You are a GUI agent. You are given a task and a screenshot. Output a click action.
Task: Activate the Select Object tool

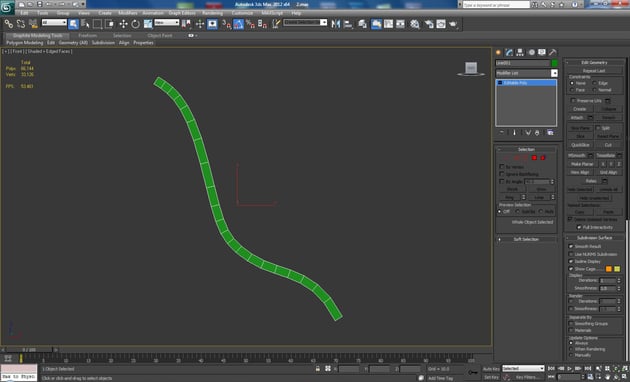point(74,24)
